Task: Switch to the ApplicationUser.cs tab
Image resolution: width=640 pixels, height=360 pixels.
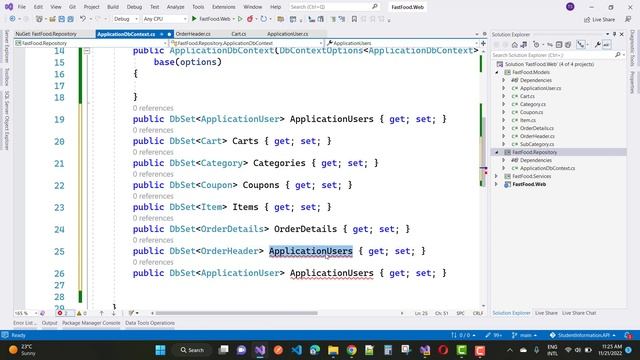Action: [288, 34]
